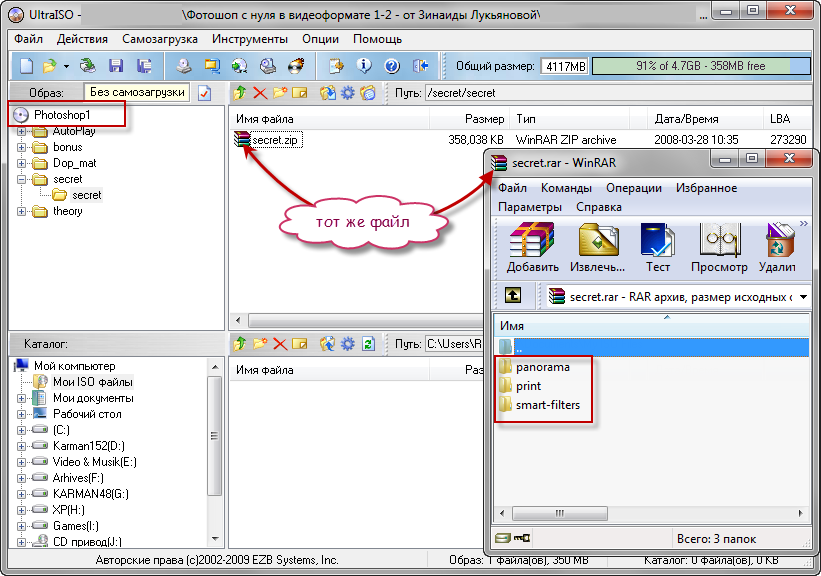The image size is (821, 576).
Task: Click the folder view icon right of image pane gear
Action: coord(368,93)
